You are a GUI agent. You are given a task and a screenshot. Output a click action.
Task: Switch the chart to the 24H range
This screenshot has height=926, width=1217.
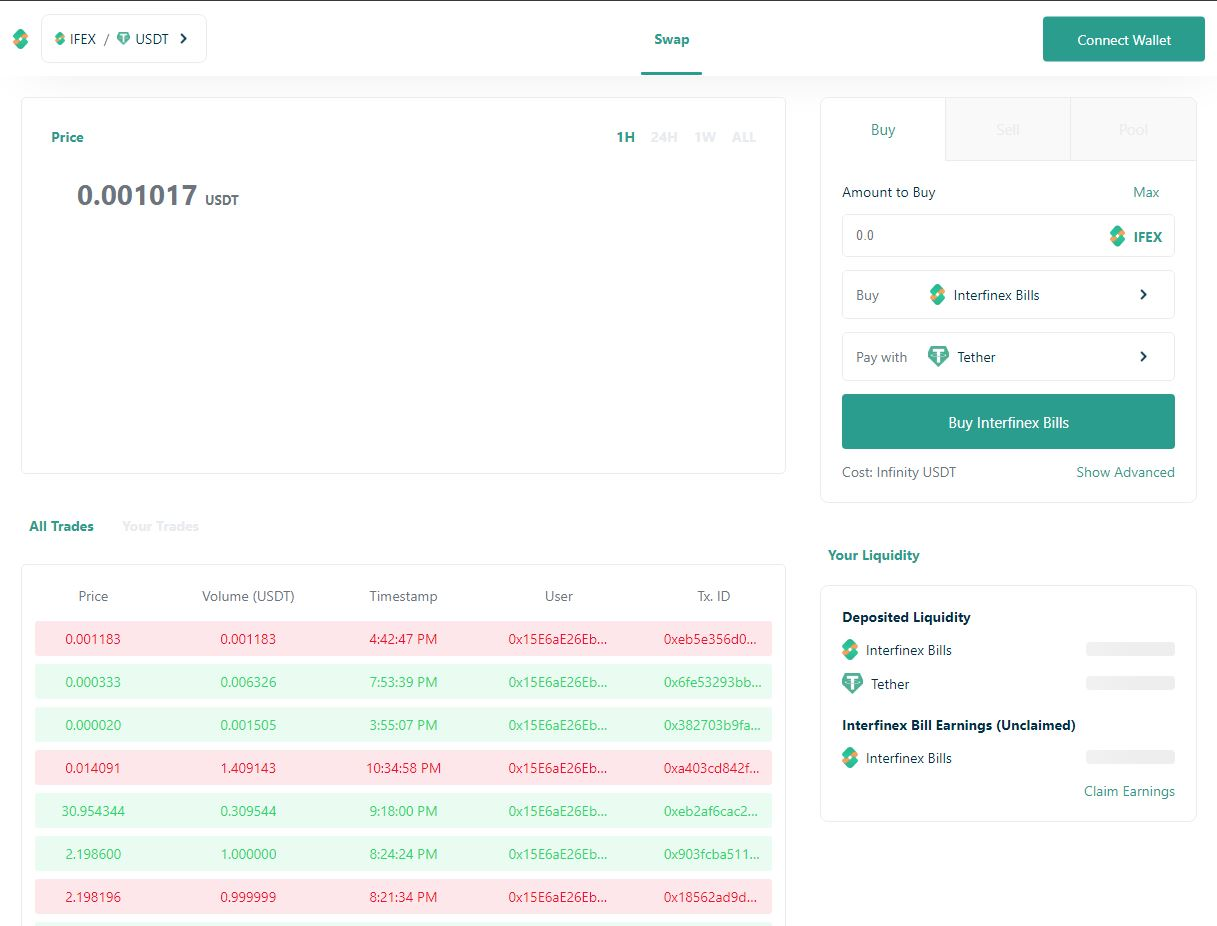pyautogui.click(x=664, y=137)
